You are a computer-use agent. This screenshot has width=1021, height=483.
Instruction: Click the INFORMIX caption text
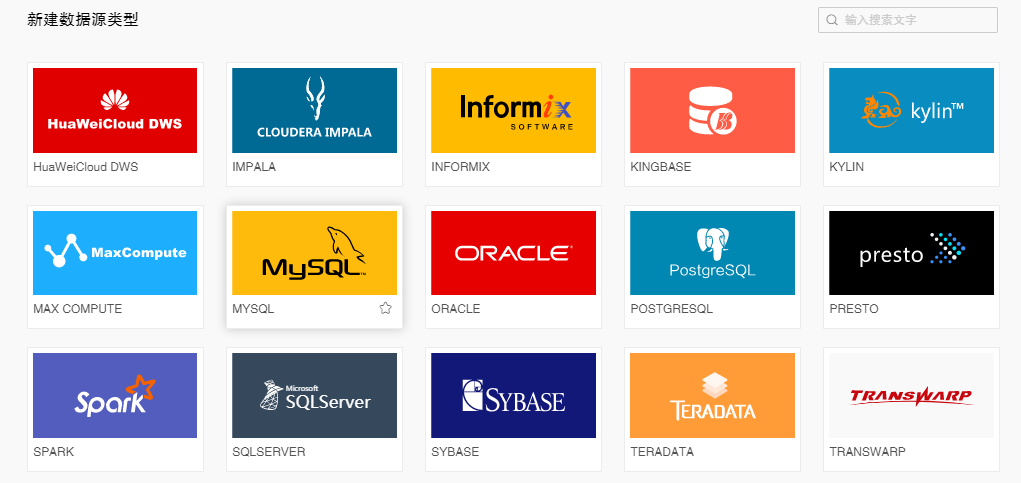460,167
